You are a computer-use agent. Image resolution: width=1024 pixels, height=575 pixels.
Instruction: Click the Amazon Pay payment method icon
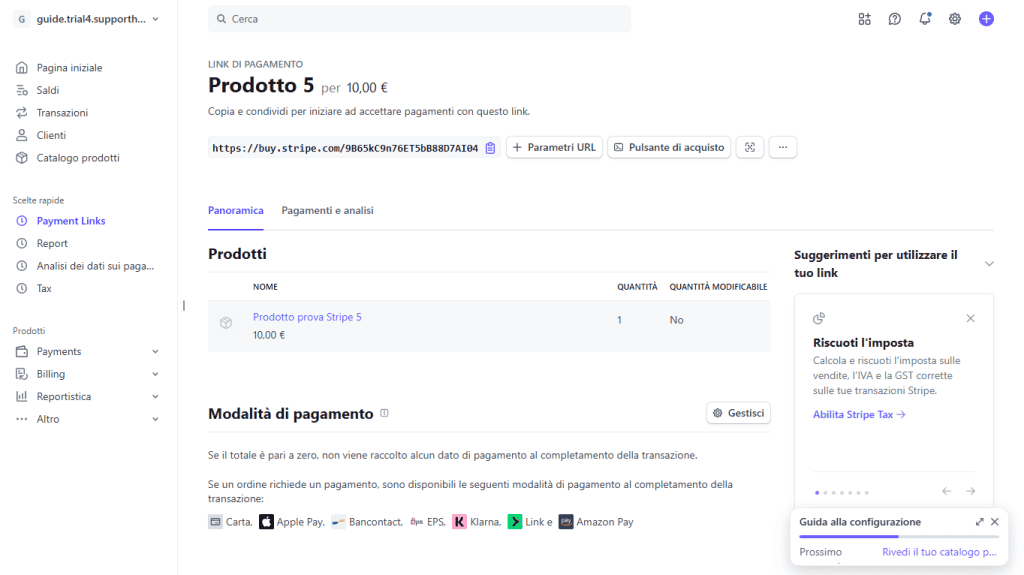tap(566, 521)
